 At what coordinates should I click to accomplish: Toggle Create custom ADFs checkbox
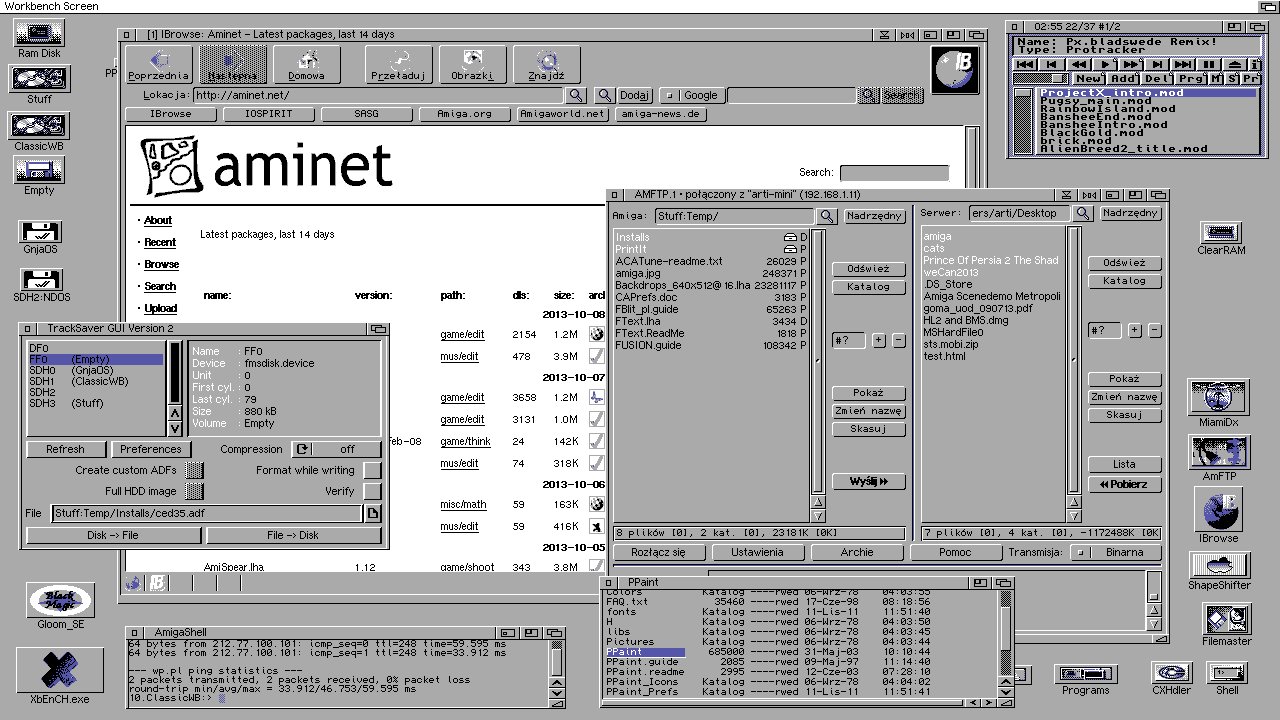pos(195,470)
